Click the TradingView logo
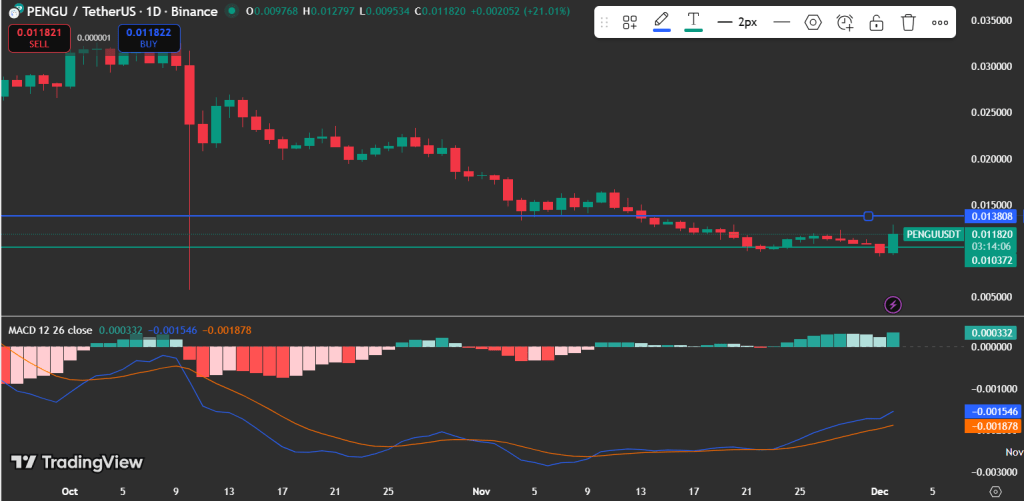This screenshot has height=501, width=1024. tap(77, 462)
